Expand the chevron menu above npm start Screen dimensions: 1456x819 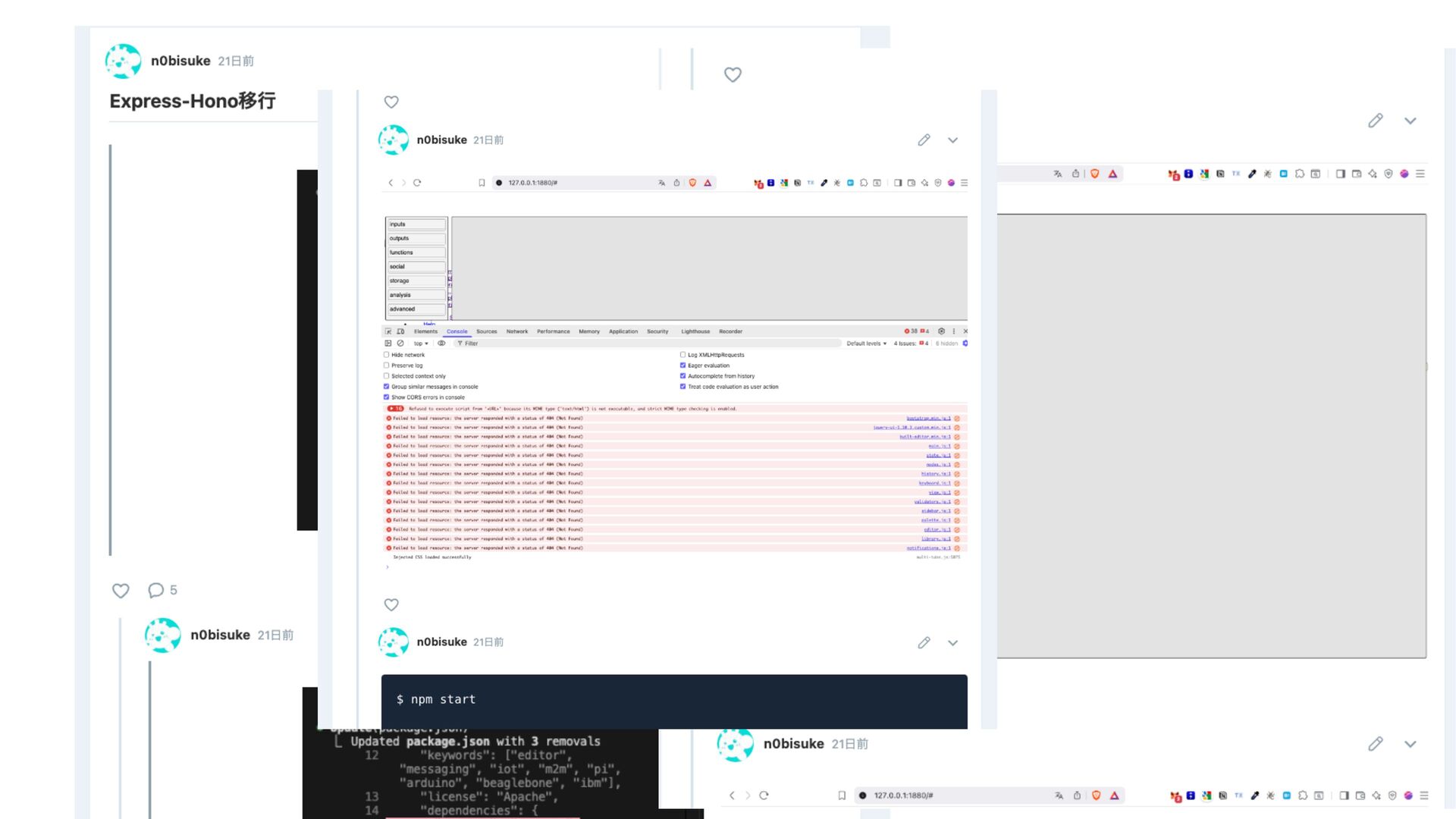tap(952, 643)
